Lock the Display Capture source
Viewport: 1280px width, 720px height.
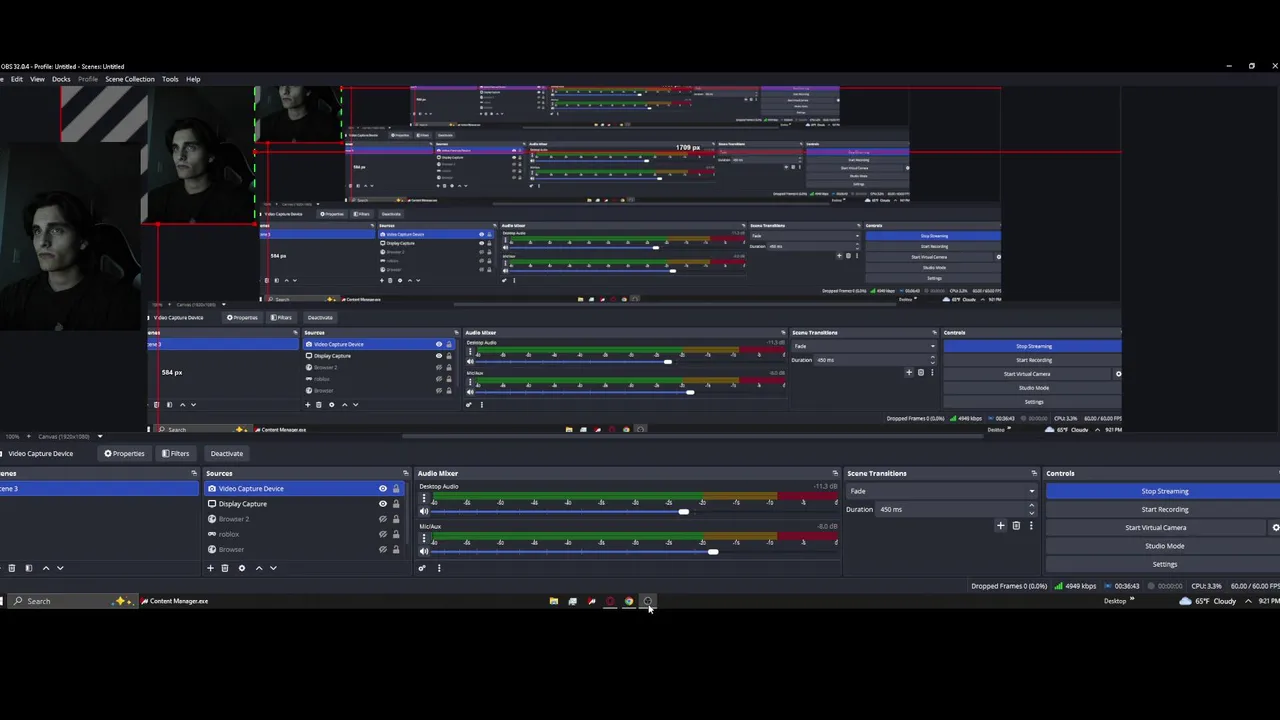[x=396, y=503]
